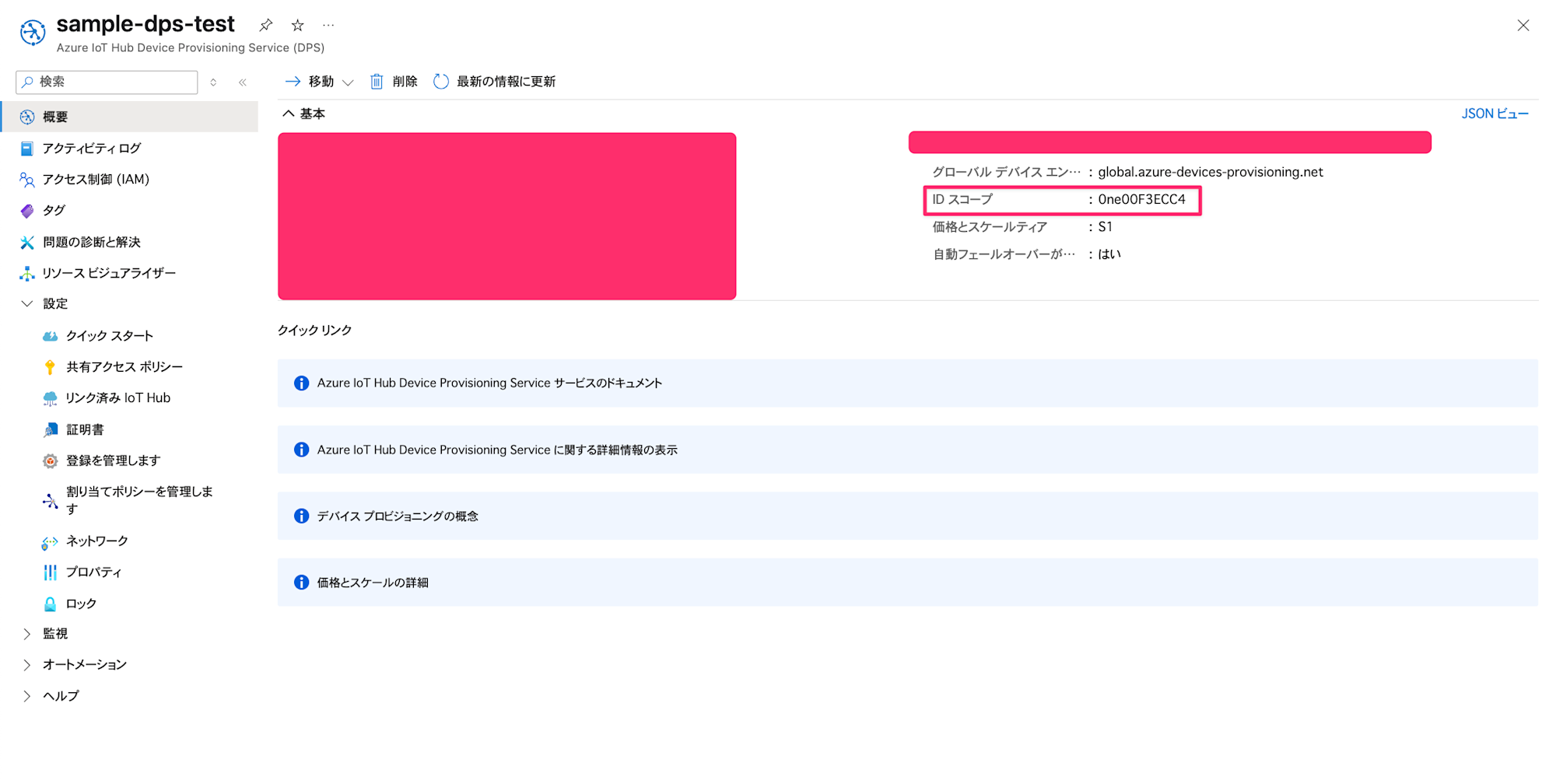Viewport: 1556px width, 784px height.
Task: Collapse the 基本 essentials section
Action: pos(289,114)
